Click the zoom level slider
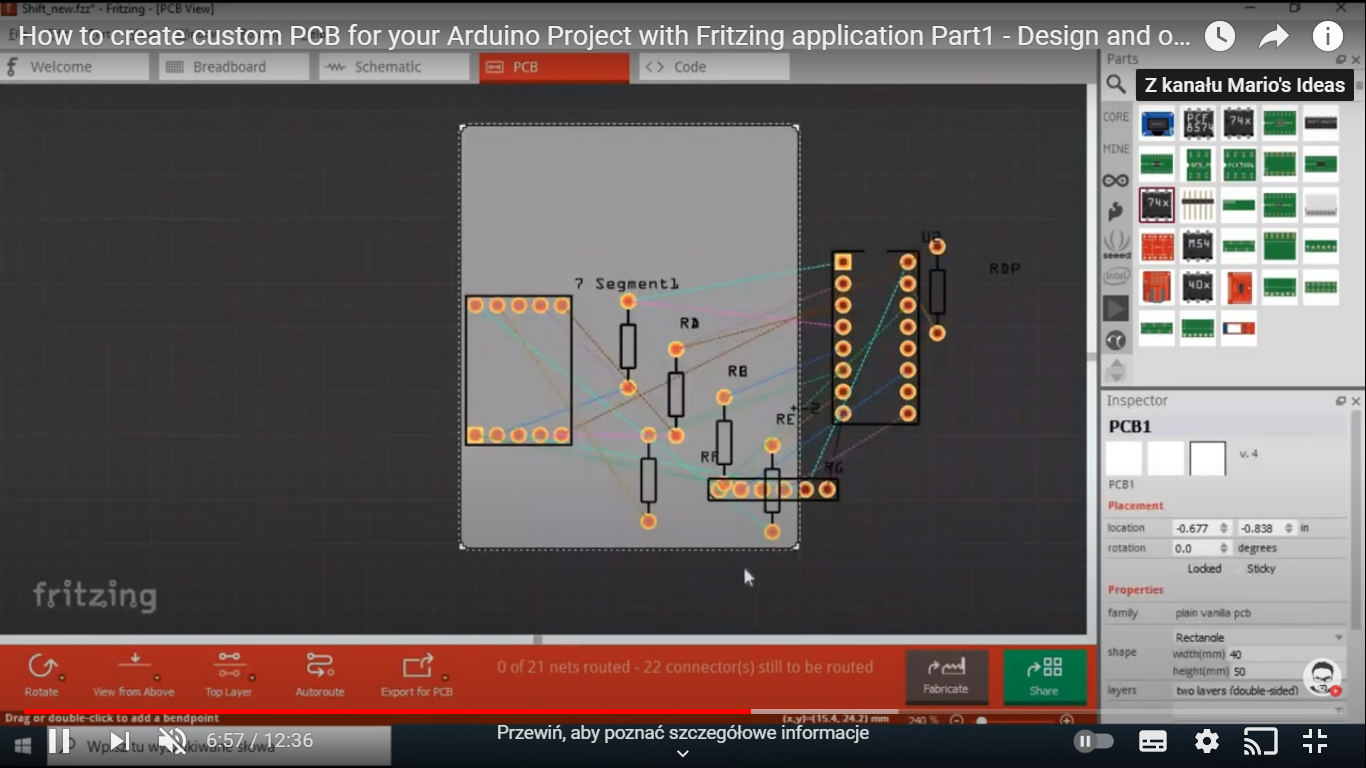 click(1011, 720)
